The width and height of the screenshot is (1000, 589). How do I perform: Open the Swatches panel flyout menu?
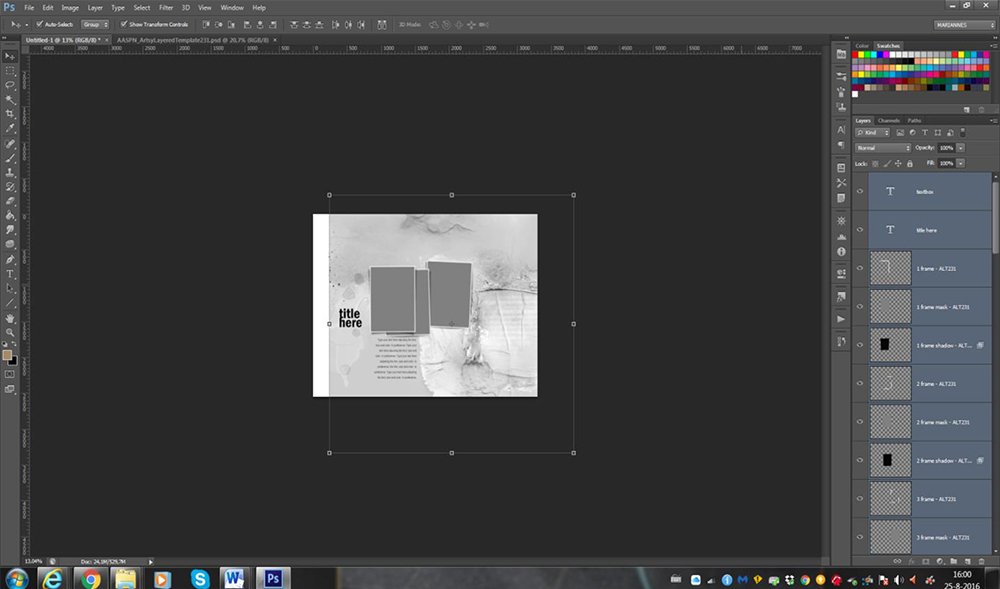pos(993,46)
